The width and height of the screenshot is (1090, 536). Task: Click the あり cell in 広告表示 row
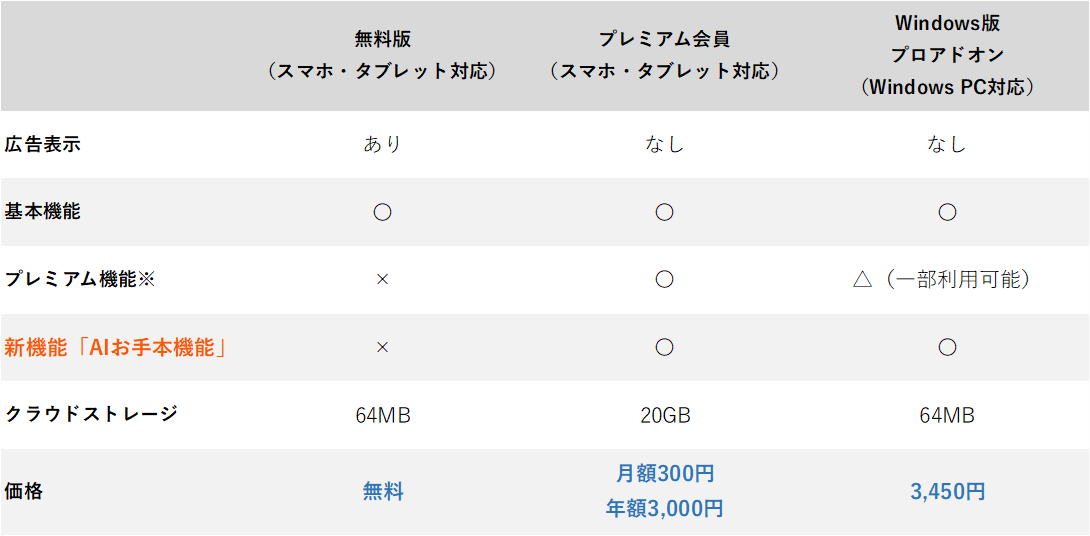382,144
